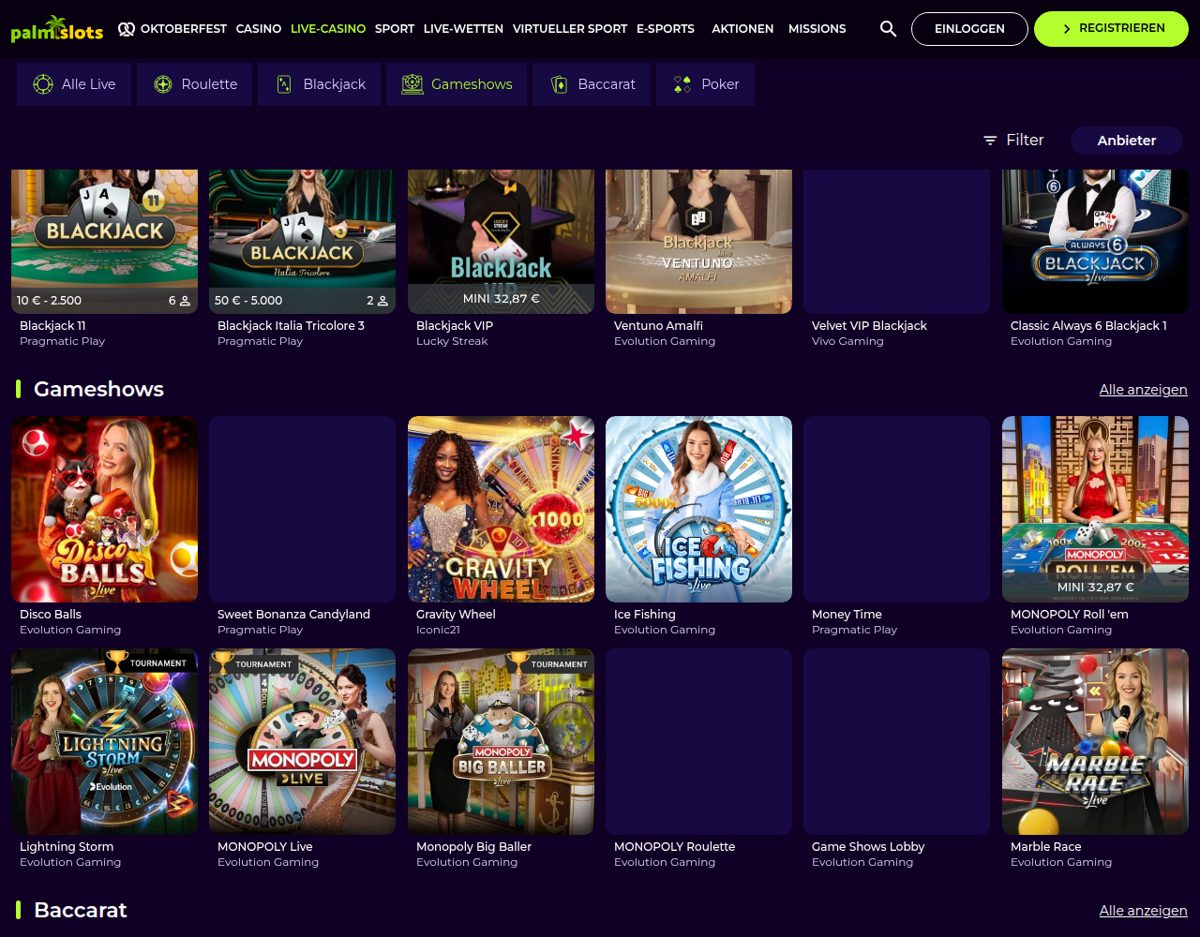Screen dimensions: 1200x937
Task: Open the AKTIONEN page
Action: 742,29
